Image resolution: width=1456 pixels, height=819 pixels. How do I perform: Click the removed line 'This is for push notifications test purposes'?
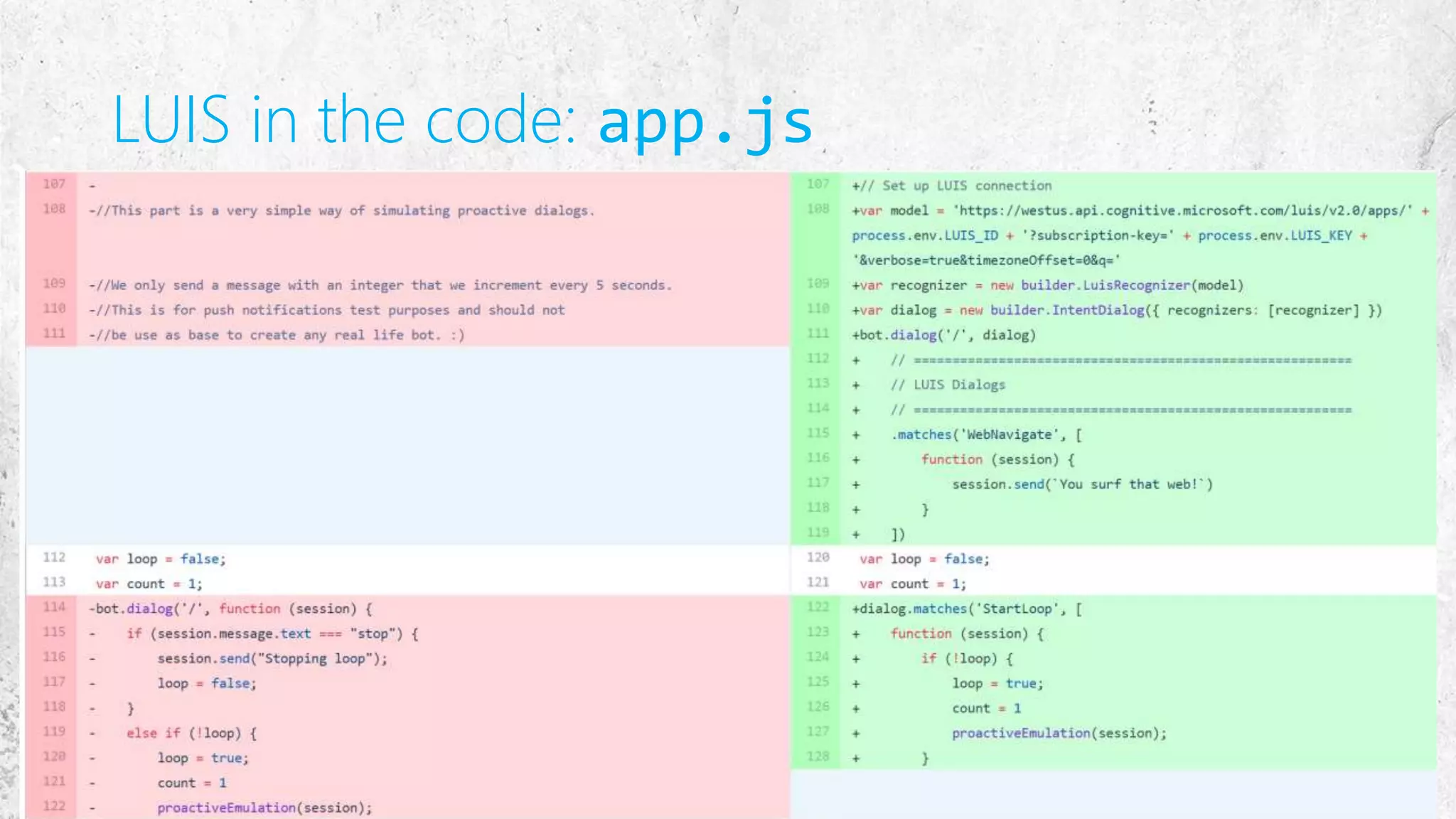pyautogui.click(x=326, y=310)
